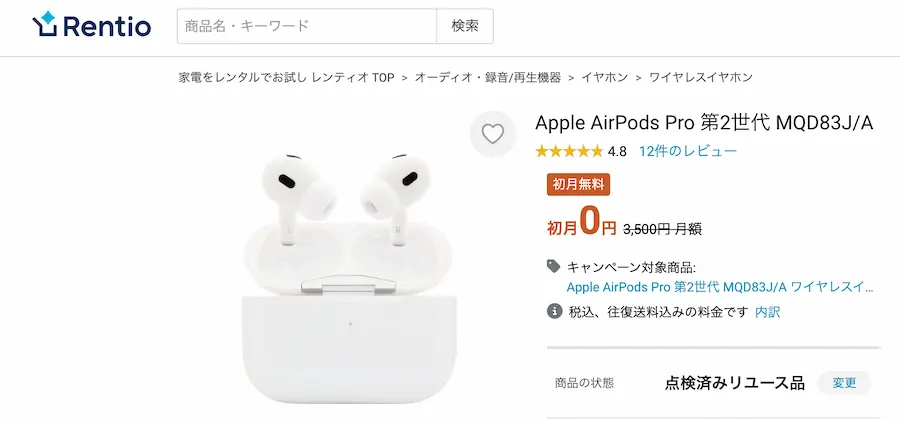The width and height of the screenshot is (900, 421).
Task: Click the five-star rating icons
Action: [569, 152]
